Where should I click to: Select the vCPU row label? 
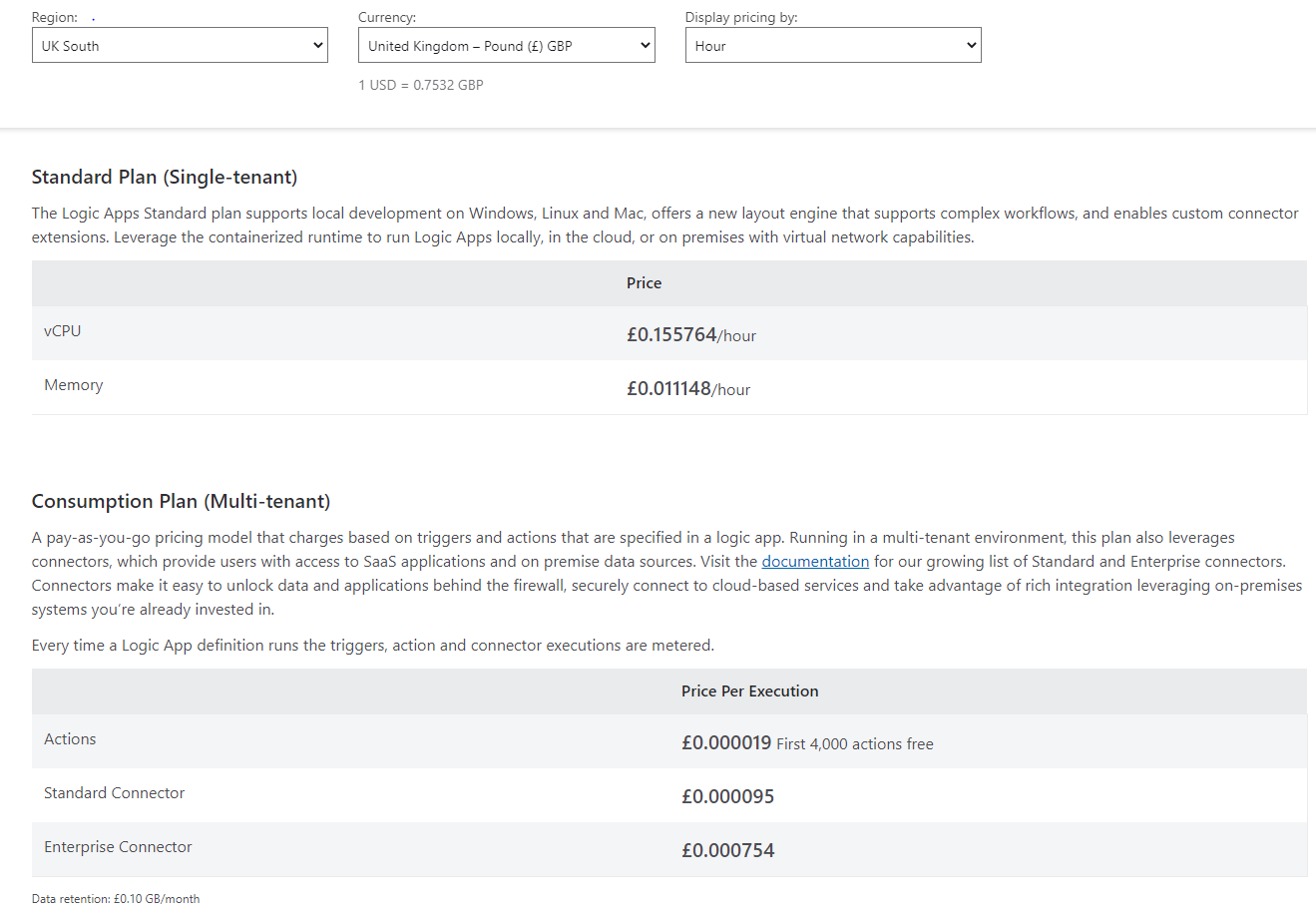pyautogui.click(x=63, y=330)
